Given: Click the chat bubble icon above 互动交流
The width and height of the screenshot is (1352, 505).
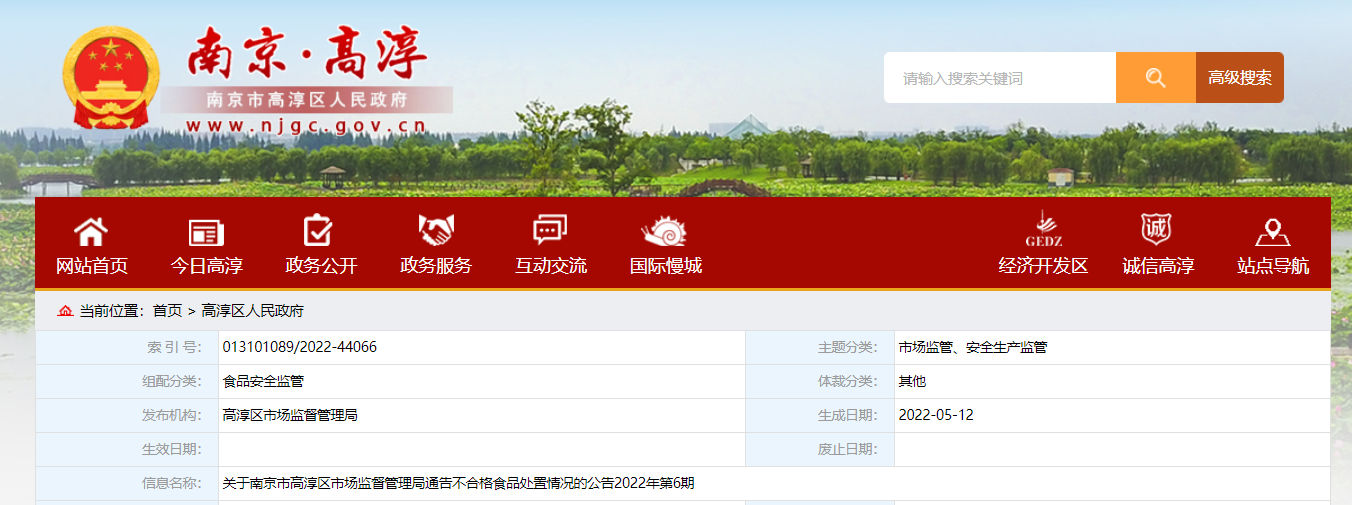Looking at the screenshot, I should (x=550, y=231).
